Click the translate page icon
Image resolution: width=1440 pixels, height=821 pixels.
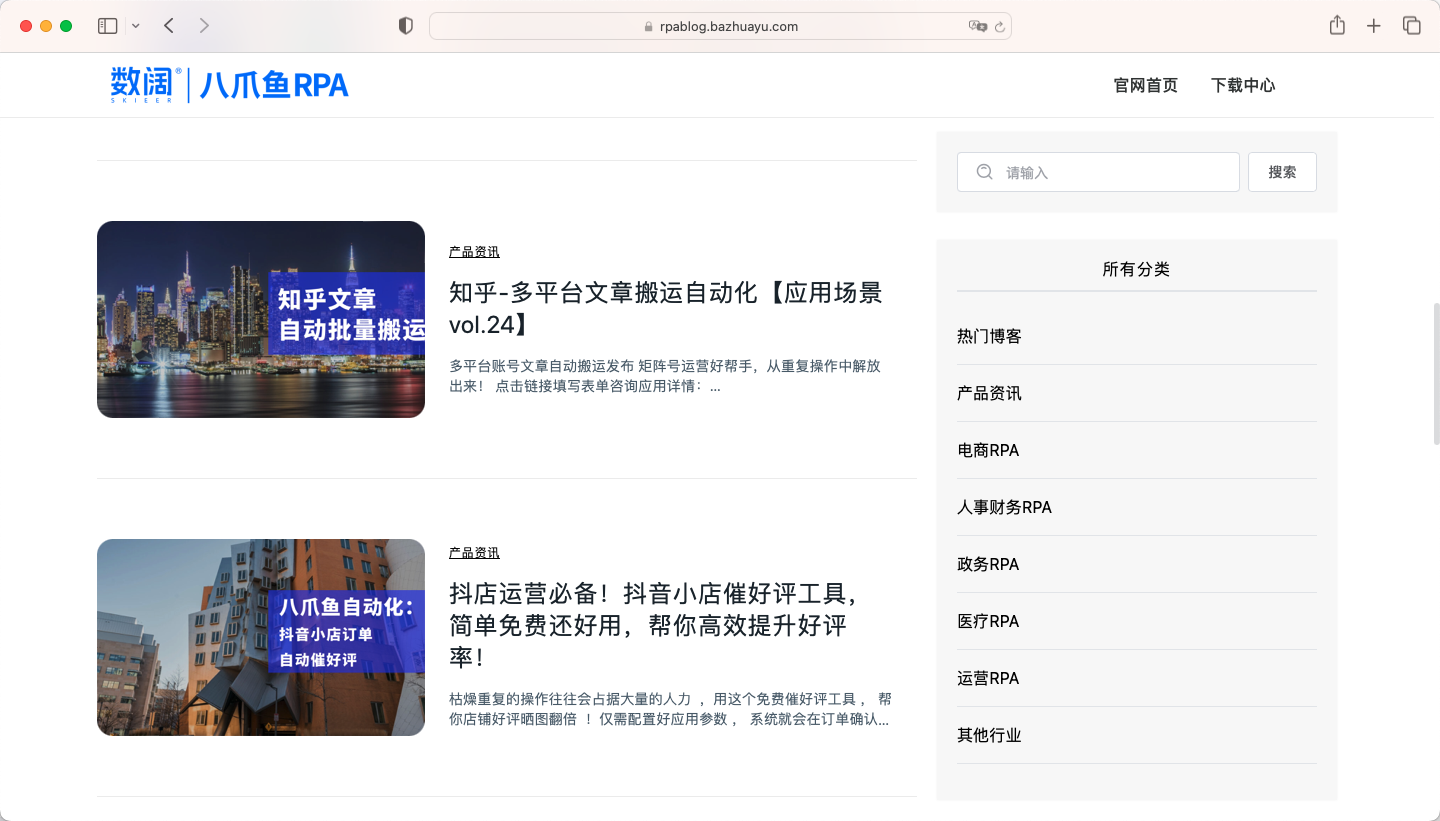point(977,26)
